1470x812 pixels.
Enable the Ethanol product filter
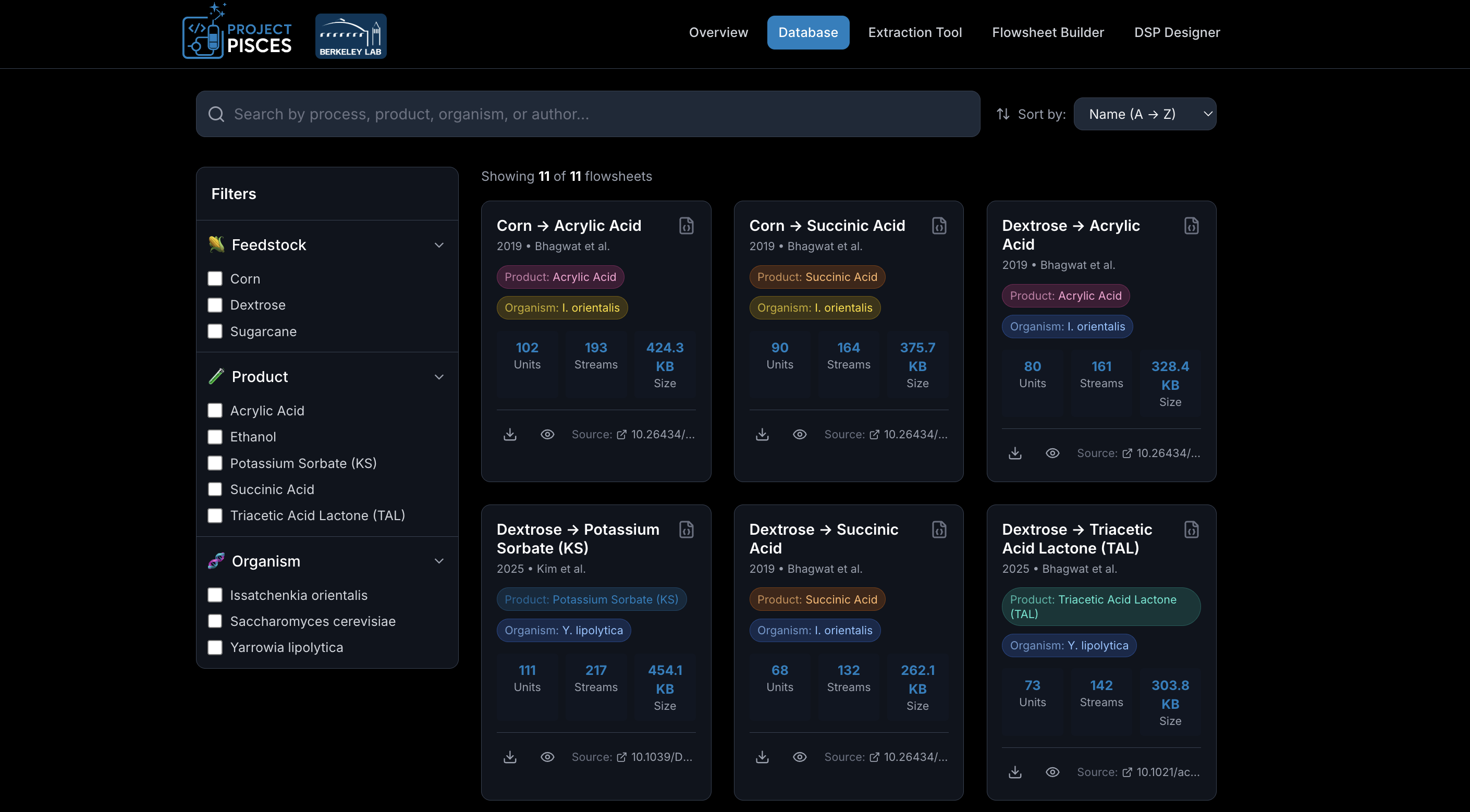[x=215, y=437]
